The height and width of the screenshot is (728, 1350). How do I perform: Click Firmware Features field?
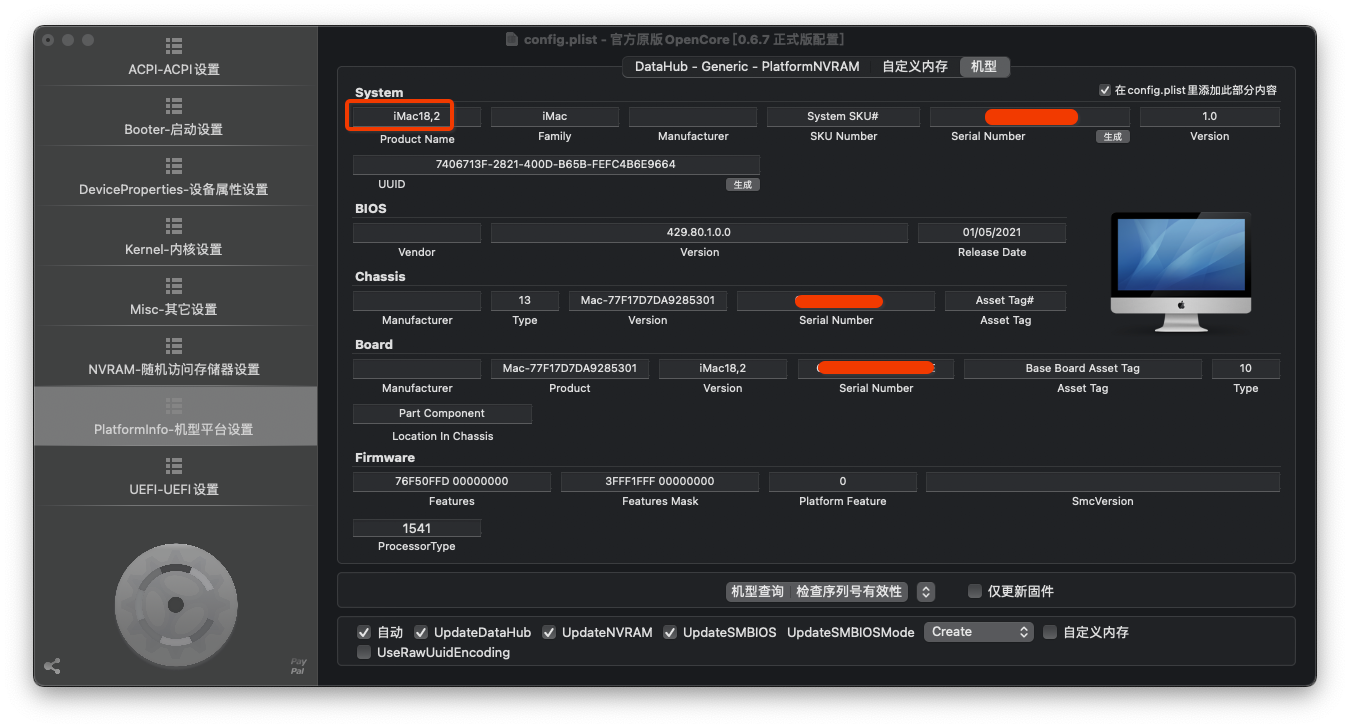pos(452,481)
